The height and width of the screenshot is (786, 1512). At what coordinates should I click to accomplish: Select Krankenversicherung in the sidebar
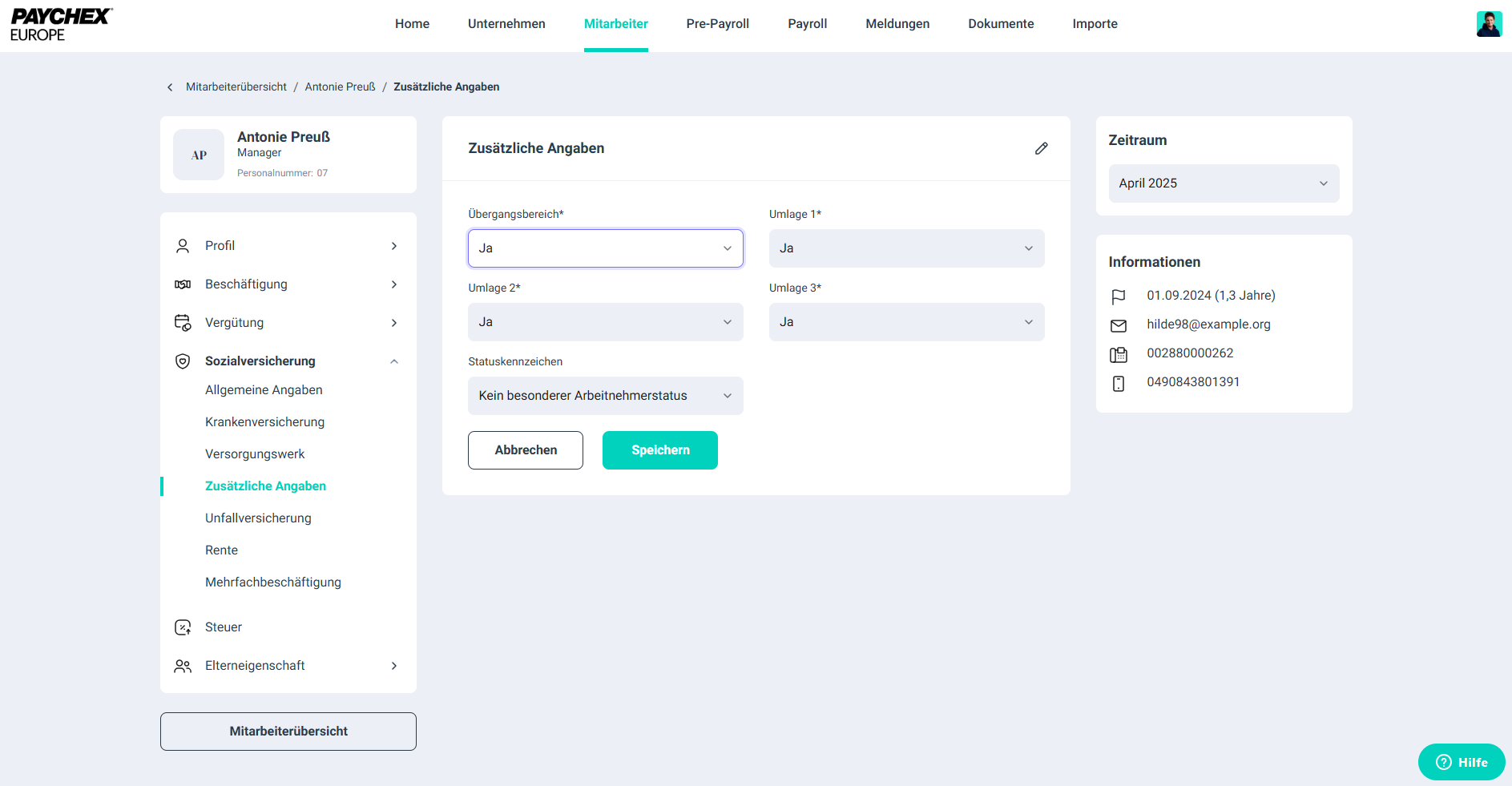(264, 422)
